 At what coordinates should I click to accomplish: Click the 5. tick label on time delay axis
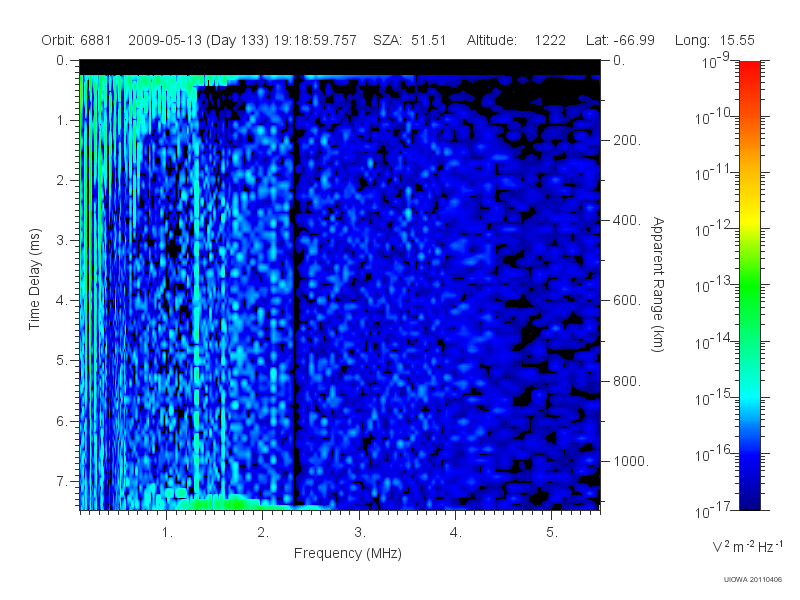coord(61,360)
